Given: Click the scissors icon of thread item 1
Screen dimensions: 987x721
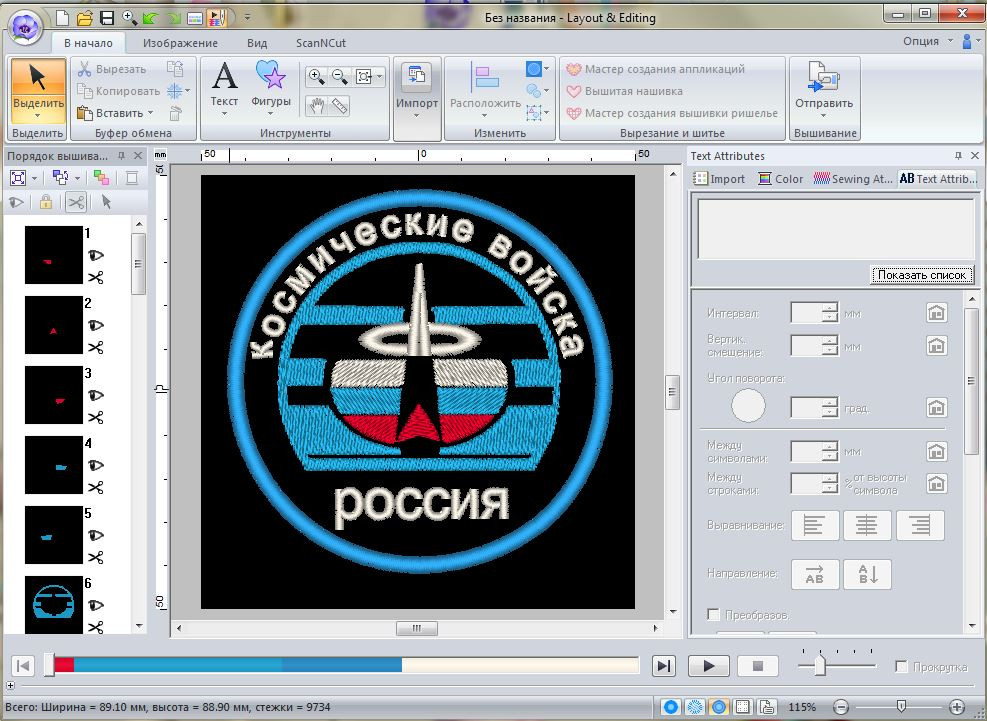Looking at the screenshot, I should click(x=96, y=278).
